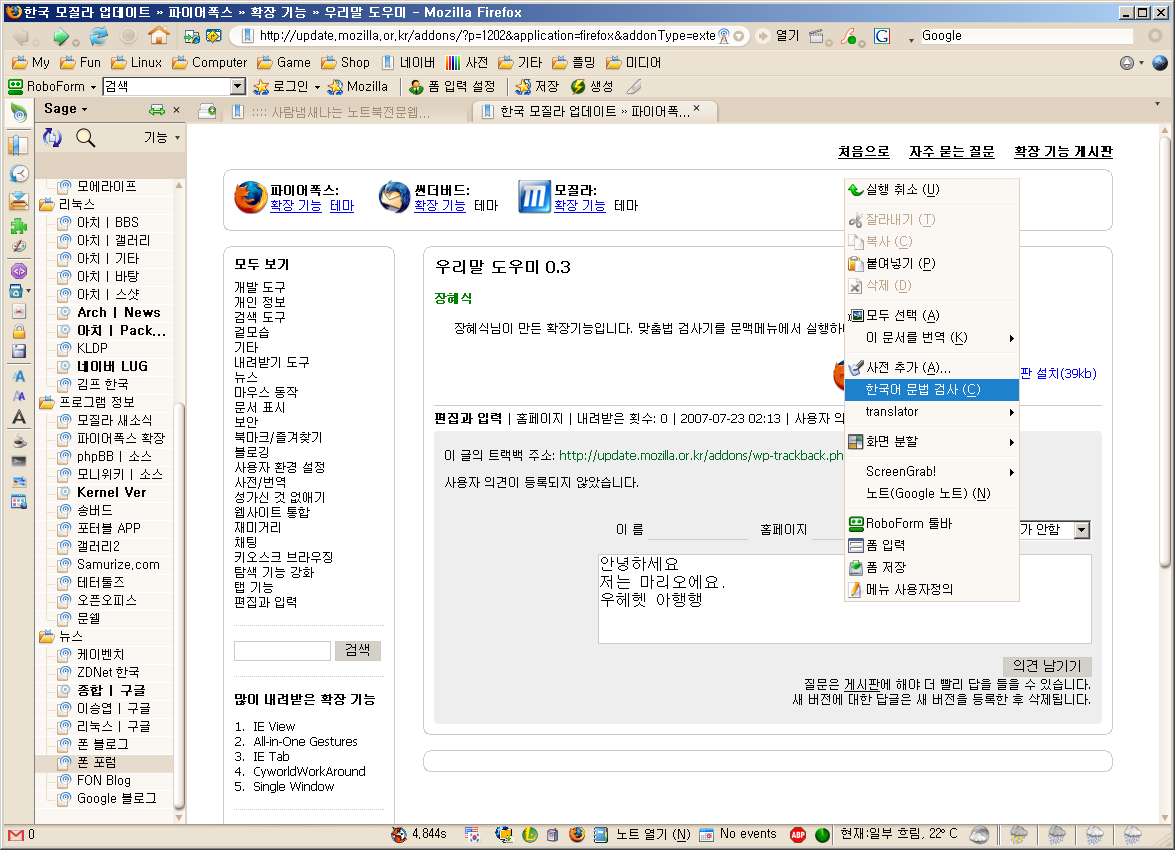Choose 모두 선택 from the context menu
The height and width of the screenshot is (850, 1175).
931,316
